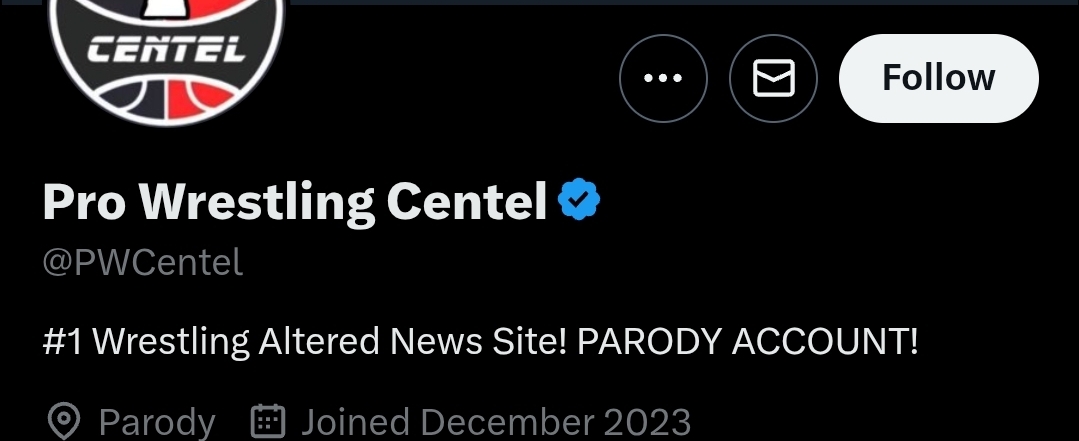Click the word Centel in display name

pyautogui.click(x=466, y=203)
